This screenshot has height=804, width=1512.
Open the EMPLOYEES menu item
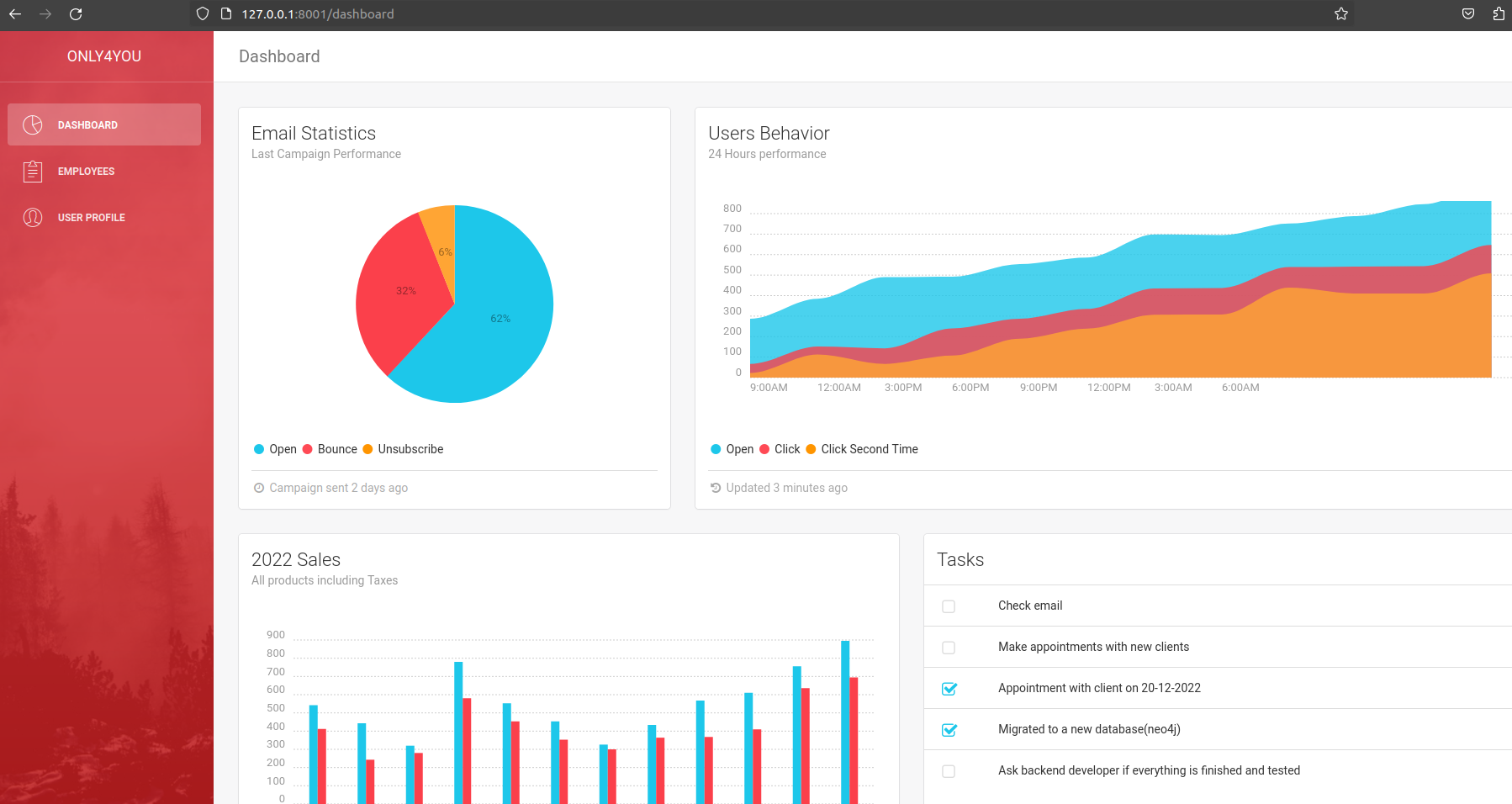[x=104, y=171]
